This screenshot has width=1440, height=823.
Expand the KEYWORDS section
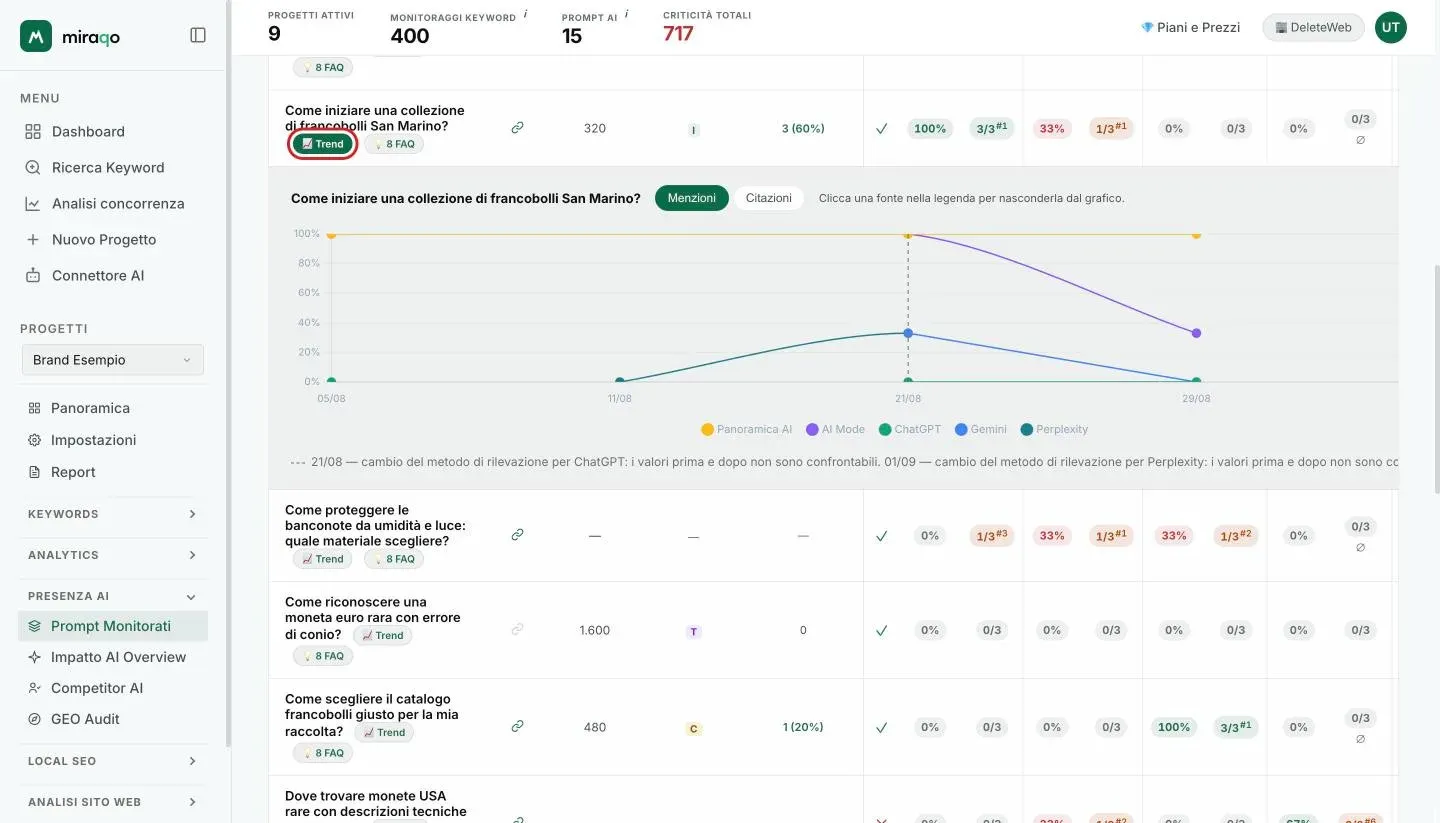coord(113,514)
